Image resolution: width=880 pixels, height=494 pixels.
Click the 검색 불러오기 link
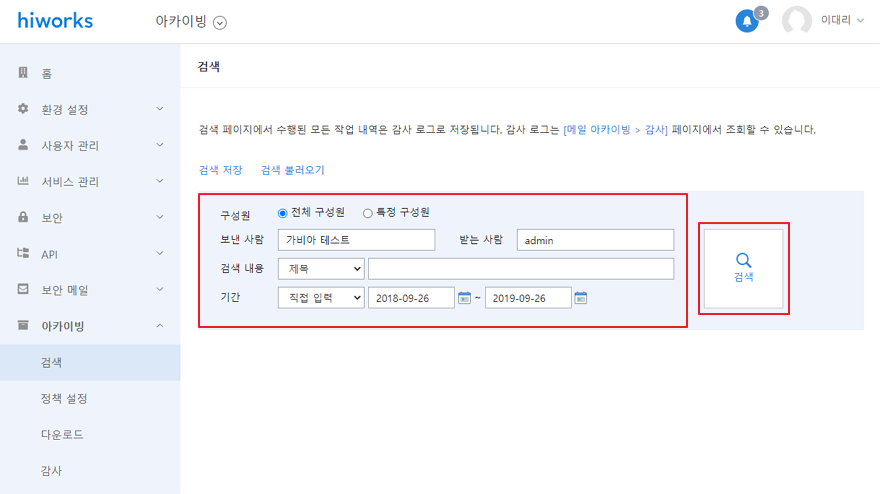[292, 170]
